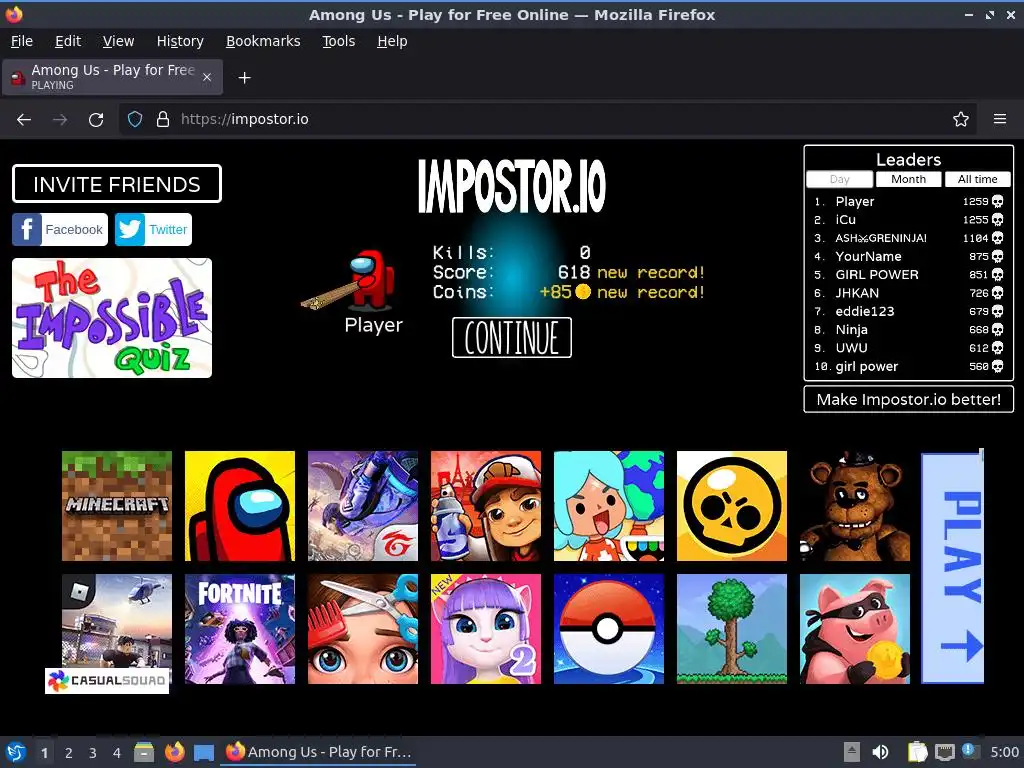The height and width of the screenshot is (768, 1024).
Task: Switch to workspace 4 in taskbar
Action: coord(117,753)
